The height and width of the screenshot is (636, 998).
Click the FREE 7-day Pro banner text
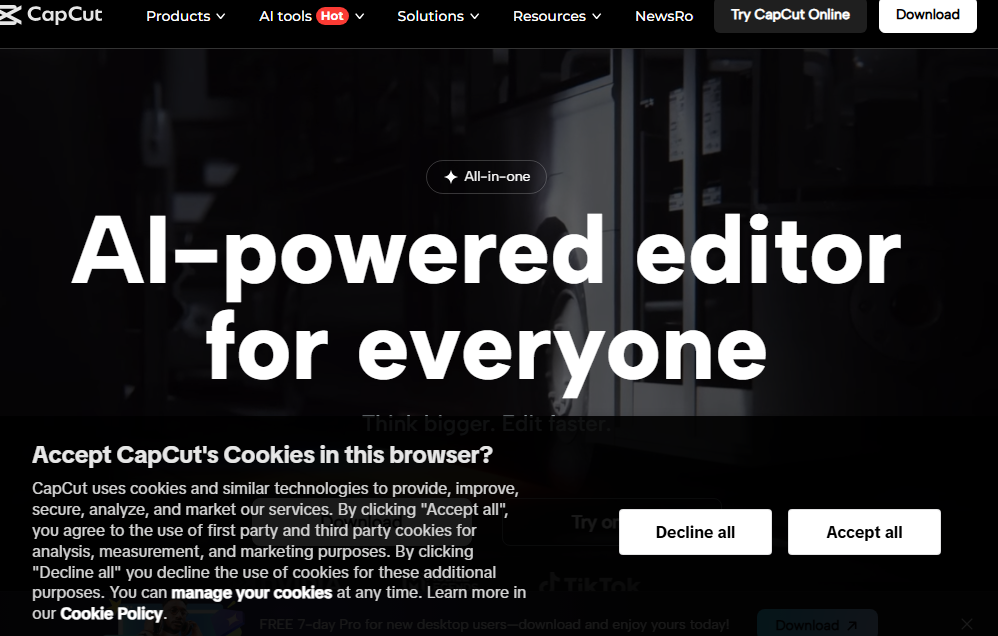point(493,625)
